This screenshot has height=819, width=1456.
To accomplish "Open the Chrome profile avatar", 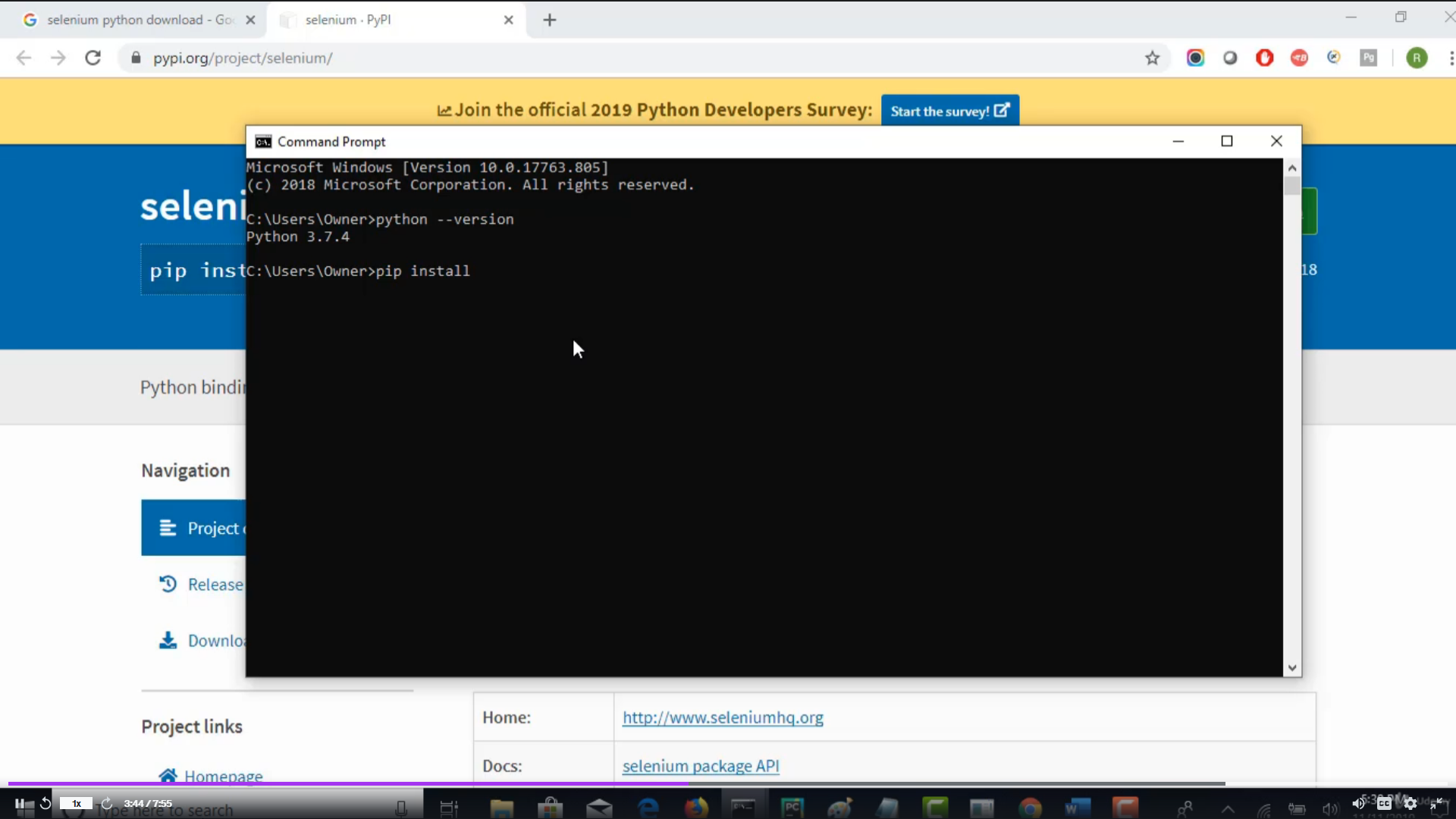I will click(1416, 58).
